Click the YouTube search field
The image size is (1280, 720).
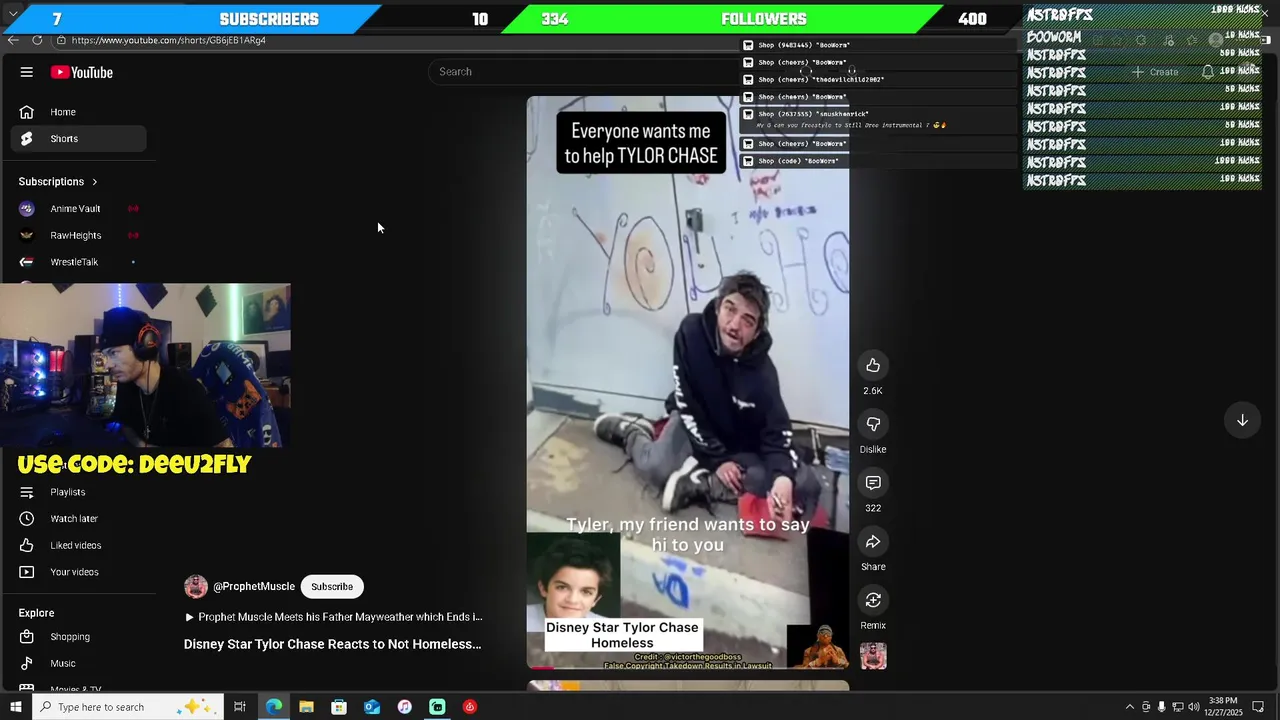(x=585, y=72)
